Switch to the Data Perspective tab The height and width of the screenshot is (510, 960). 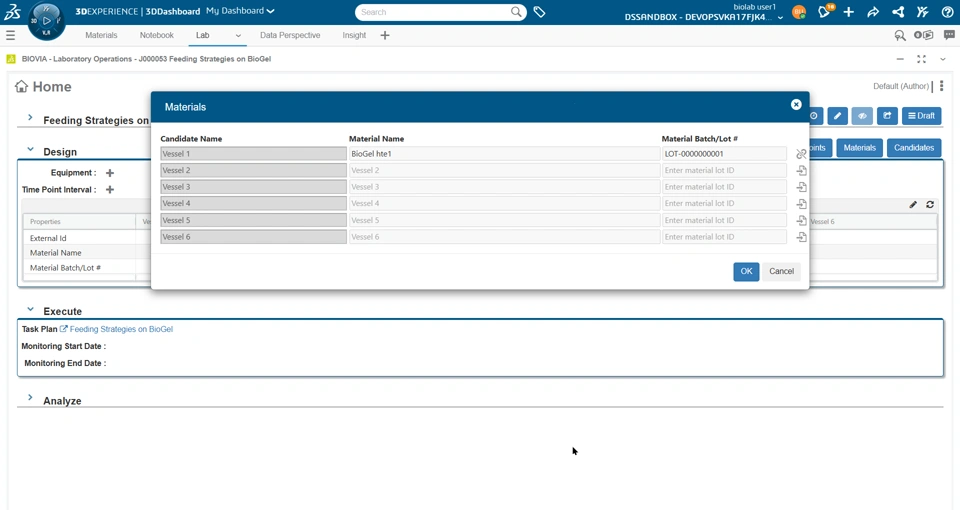point(290,36)
